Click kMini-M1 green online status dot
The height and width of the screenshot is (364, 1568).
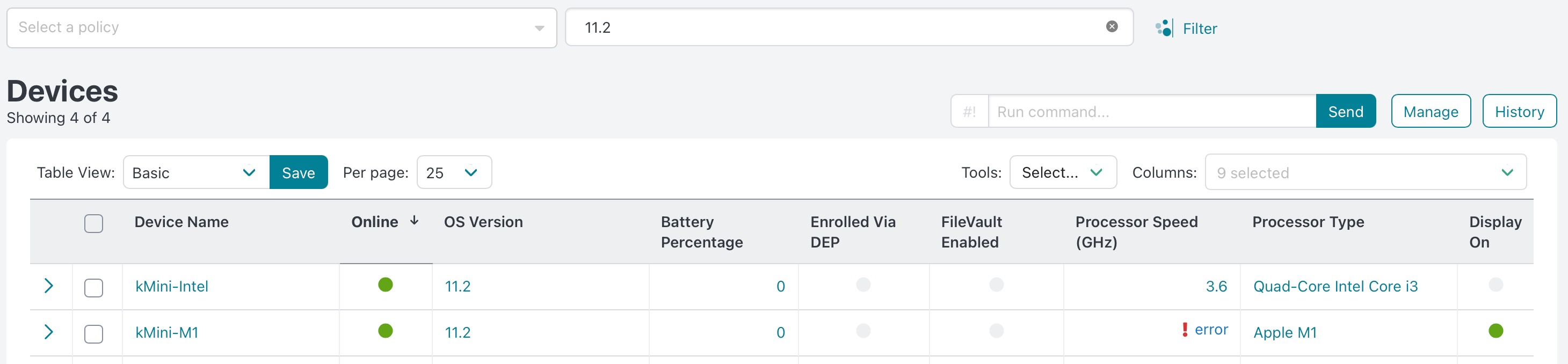tap(386, 331)
